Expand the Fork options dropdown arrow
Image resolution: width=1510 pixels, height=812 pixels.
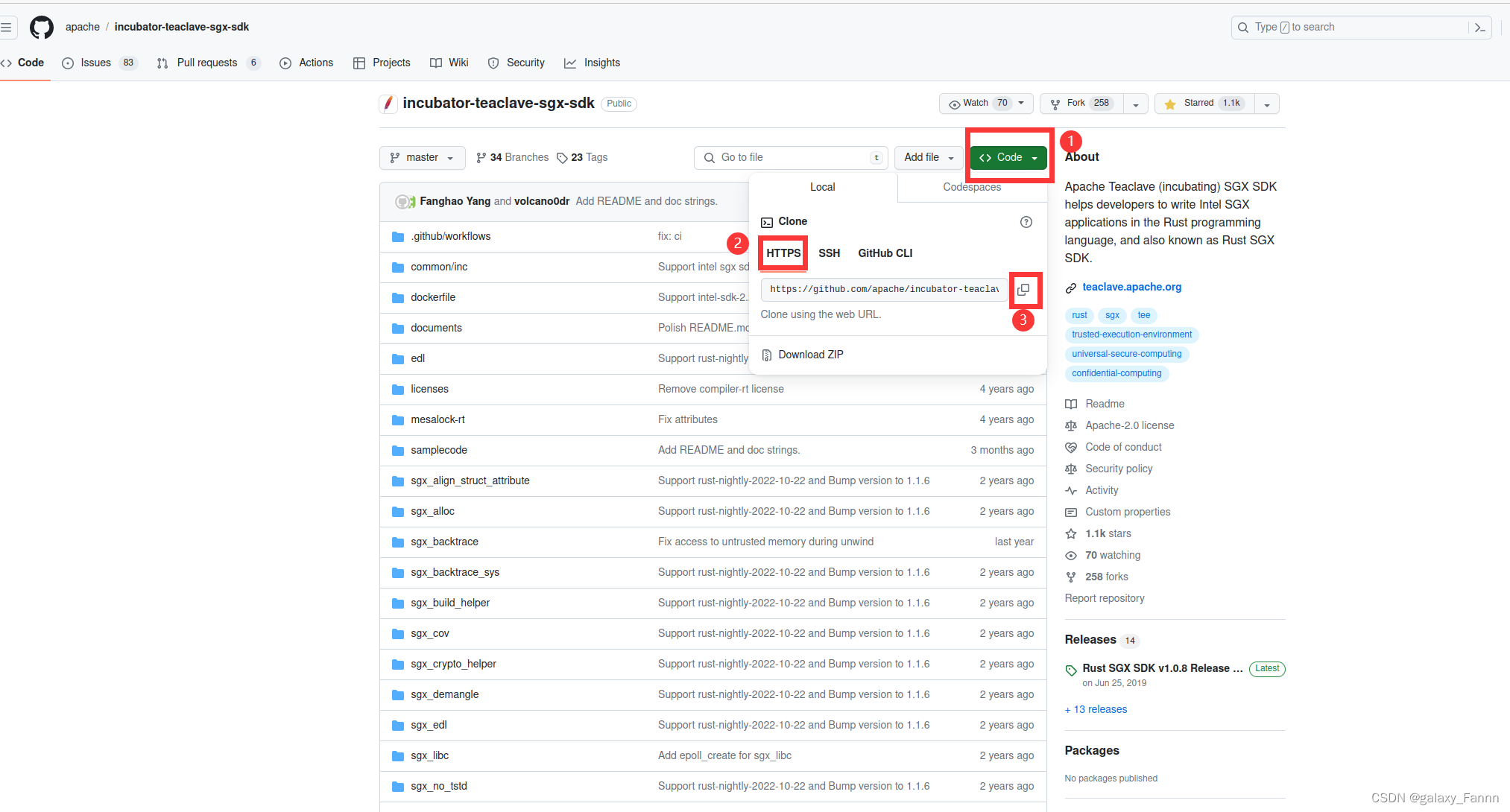1135,104
